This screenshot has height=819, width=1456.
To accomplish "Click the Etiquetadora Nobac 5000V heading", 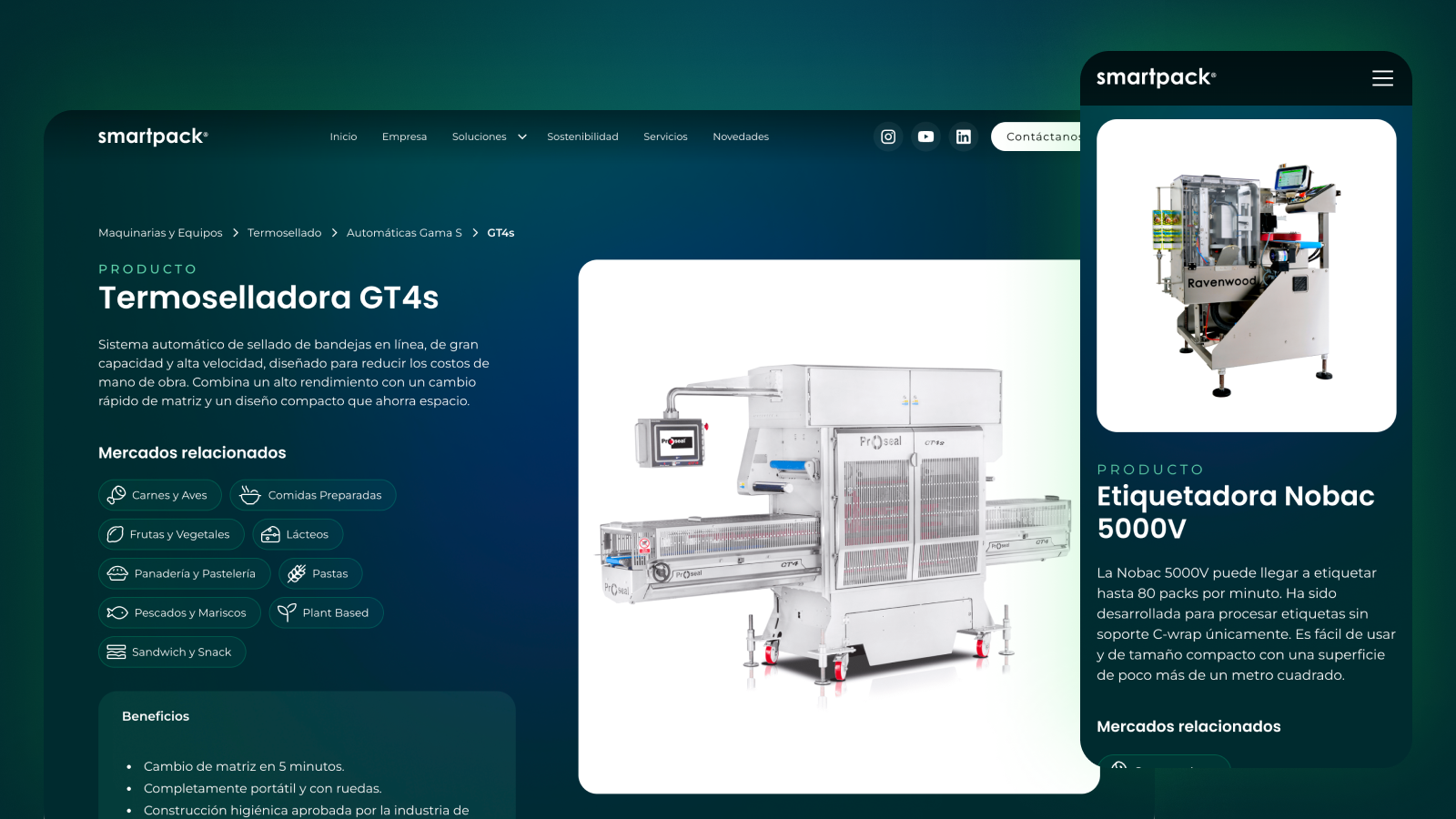I will coord(1236,511).
